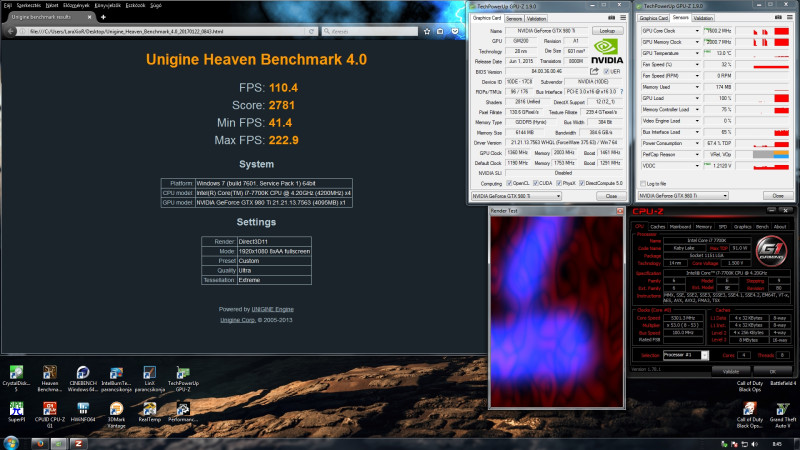
Task: Switch to Validation tab in left GPU-Z window
Action: [x=536, y=19]
